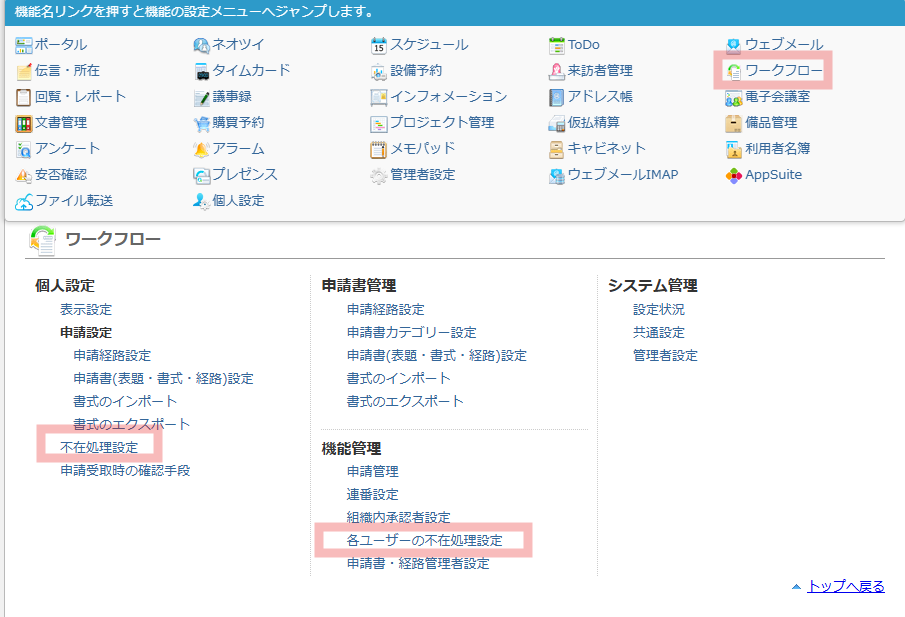Click the 電子会議室 icon

(734, 97)
